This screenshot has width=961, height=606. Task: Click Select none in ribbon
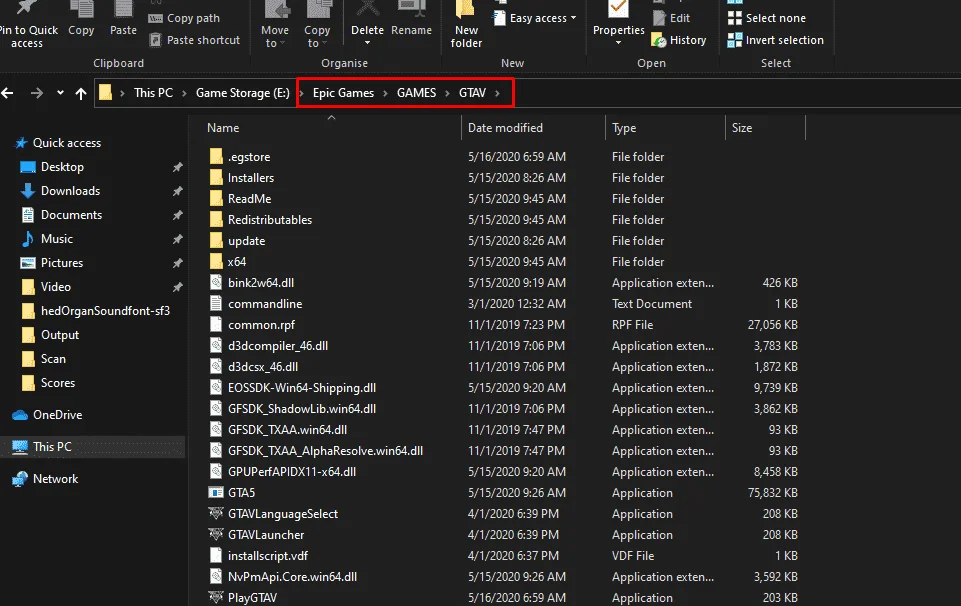pos(767,18)
